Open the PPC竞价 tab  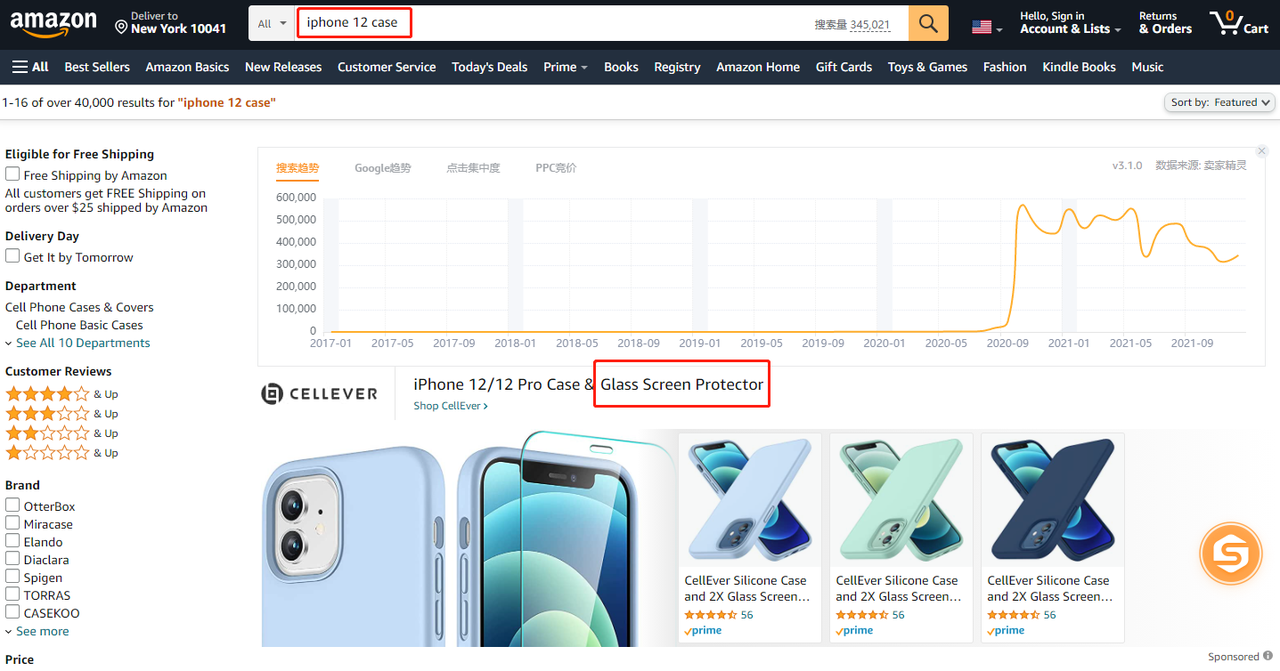click(x=556, y=168)
